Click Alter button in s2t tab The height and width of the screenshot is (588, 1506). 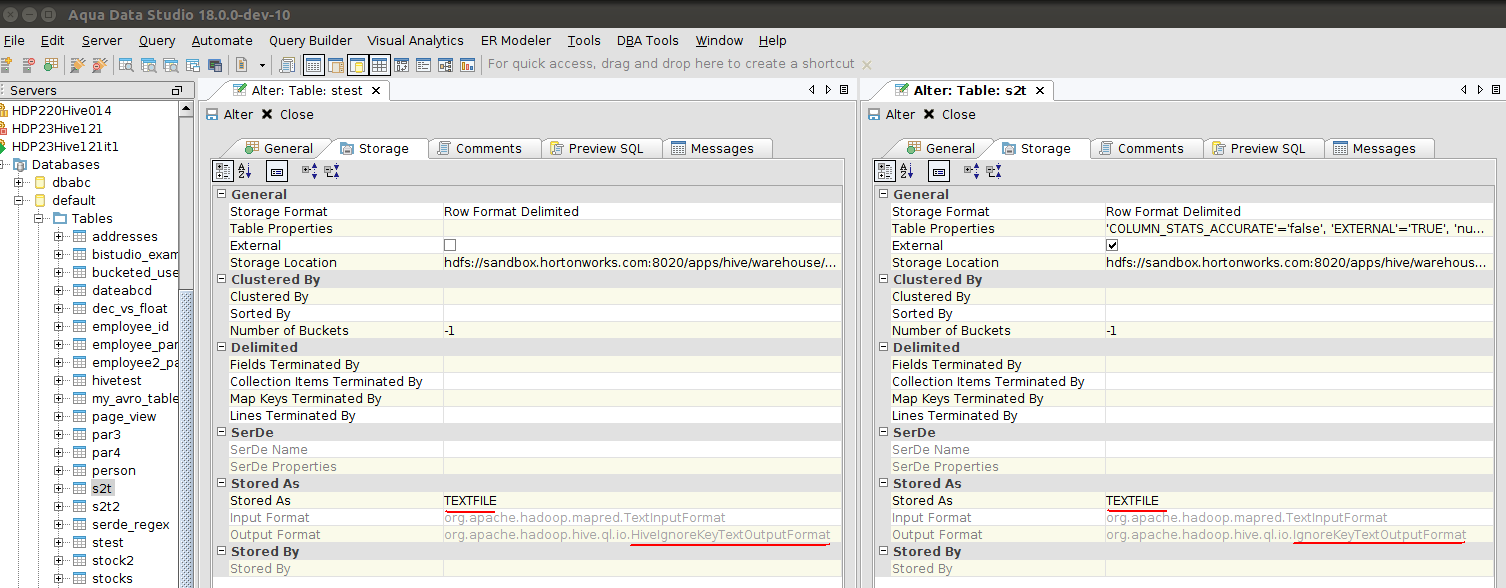click(891, 114)
